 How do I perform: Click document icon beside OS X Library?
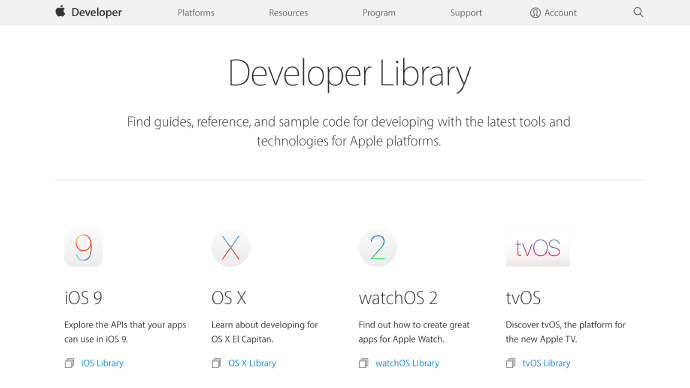216,363
